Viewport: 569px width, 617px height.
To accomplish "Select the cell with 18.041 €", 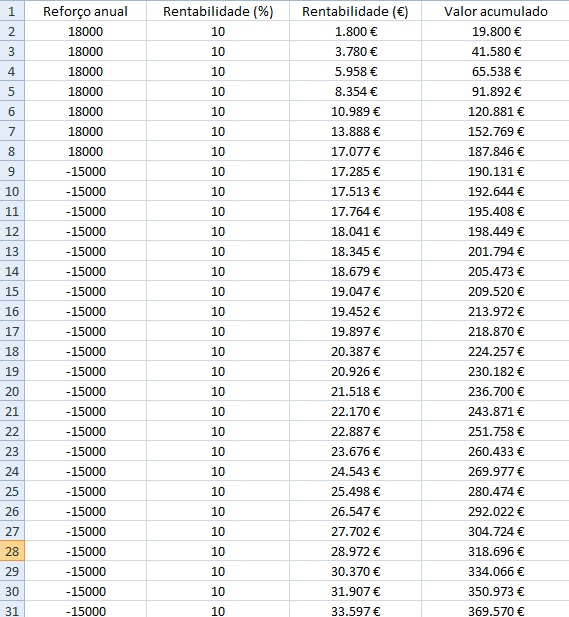I will point(355,231).
